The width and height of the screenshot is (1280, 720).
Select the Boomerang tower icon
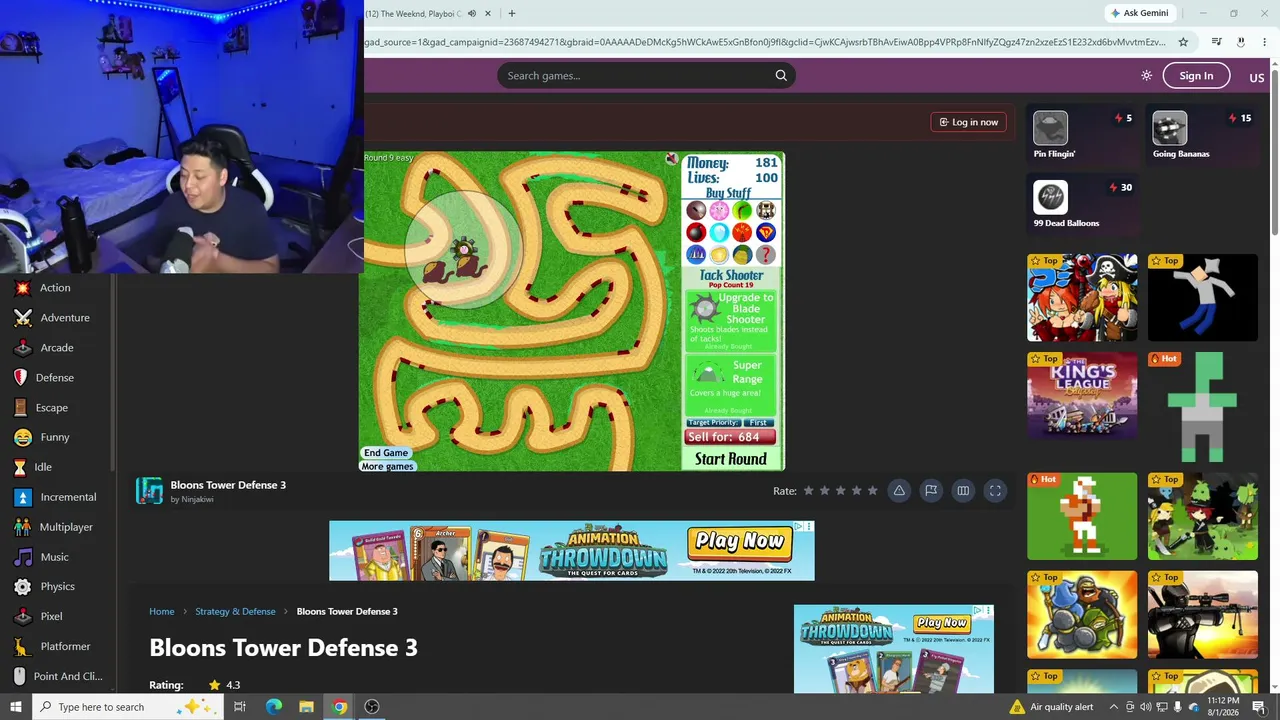(742, 210)
